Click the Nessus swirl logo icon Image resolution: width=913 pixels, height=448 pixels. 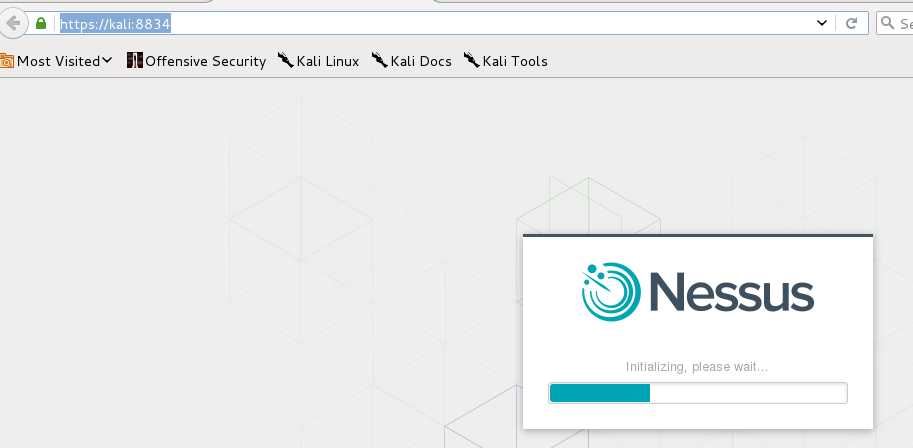(x=611, y=292)
